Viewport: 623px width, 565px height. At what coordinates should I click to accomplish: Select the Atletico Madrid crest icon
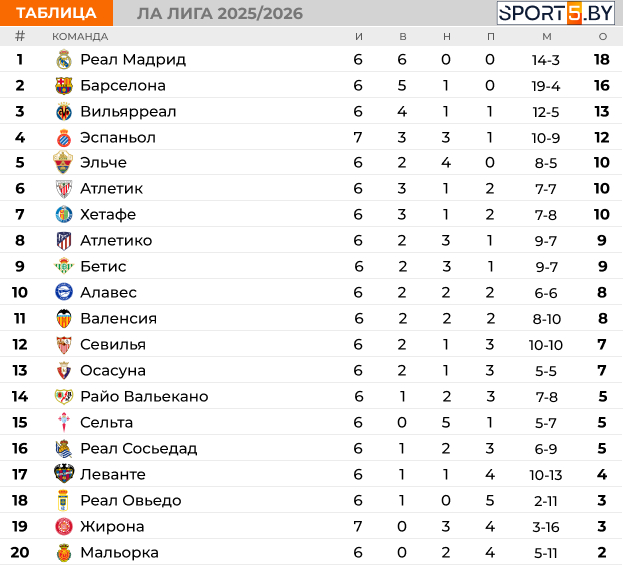coord(64,241)
